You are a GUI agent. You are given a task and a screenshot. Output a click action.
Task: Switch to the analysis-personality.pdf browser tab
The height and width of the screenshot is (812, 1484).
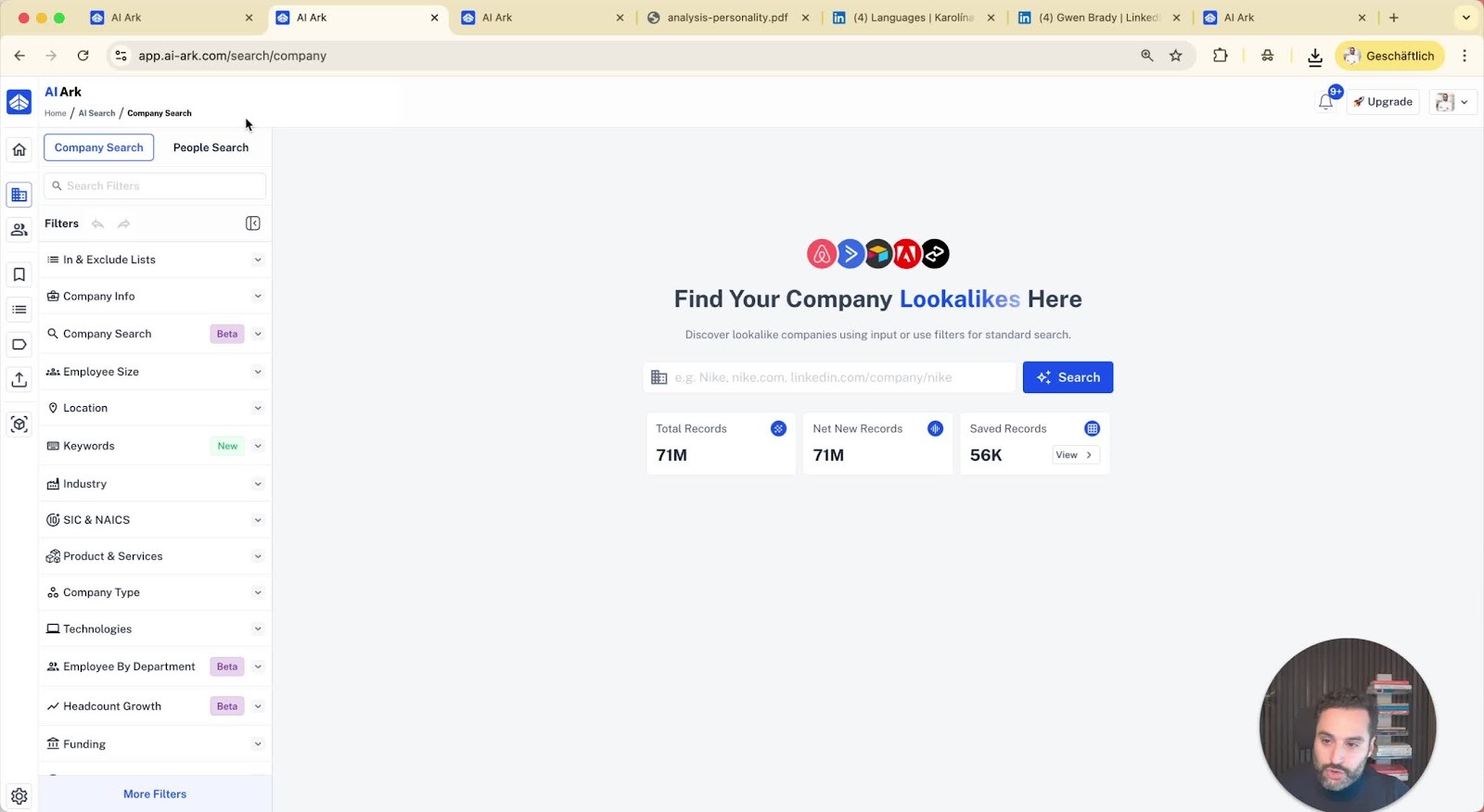[727, 18]
